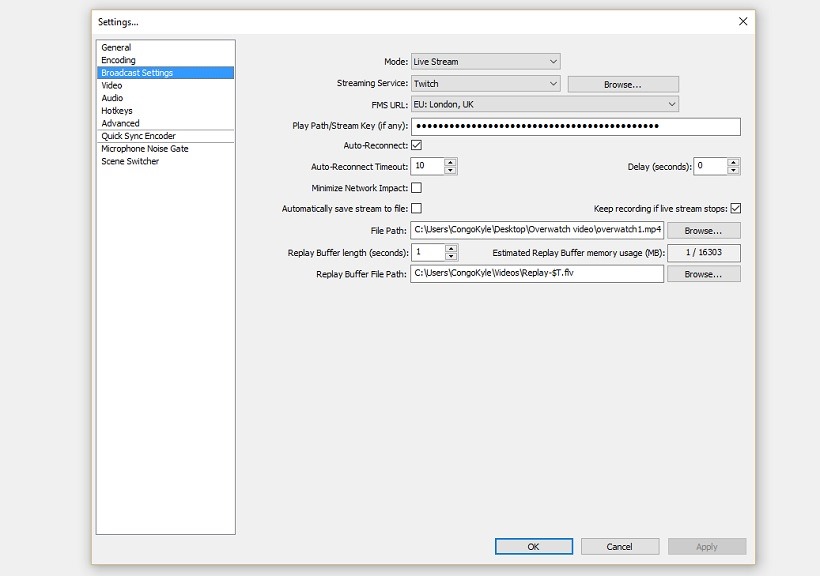820x576 pixels.
Task: Open the Audio settings section
Action: tap(165, 98)
